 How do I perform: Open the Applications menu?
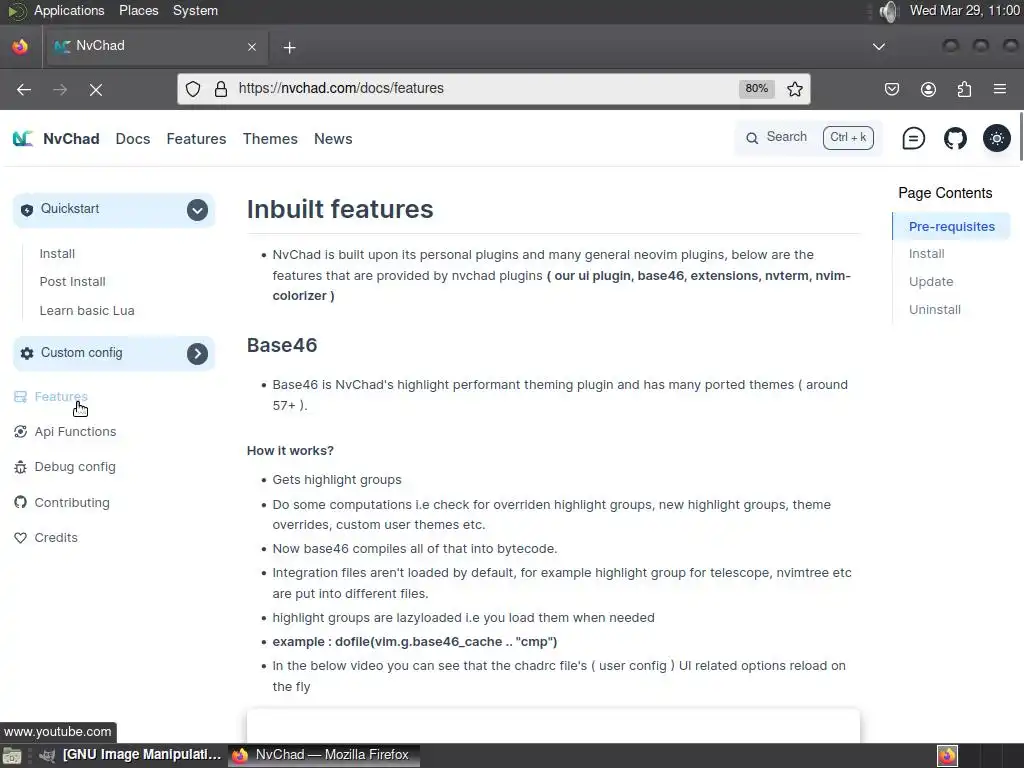point(69,10)
